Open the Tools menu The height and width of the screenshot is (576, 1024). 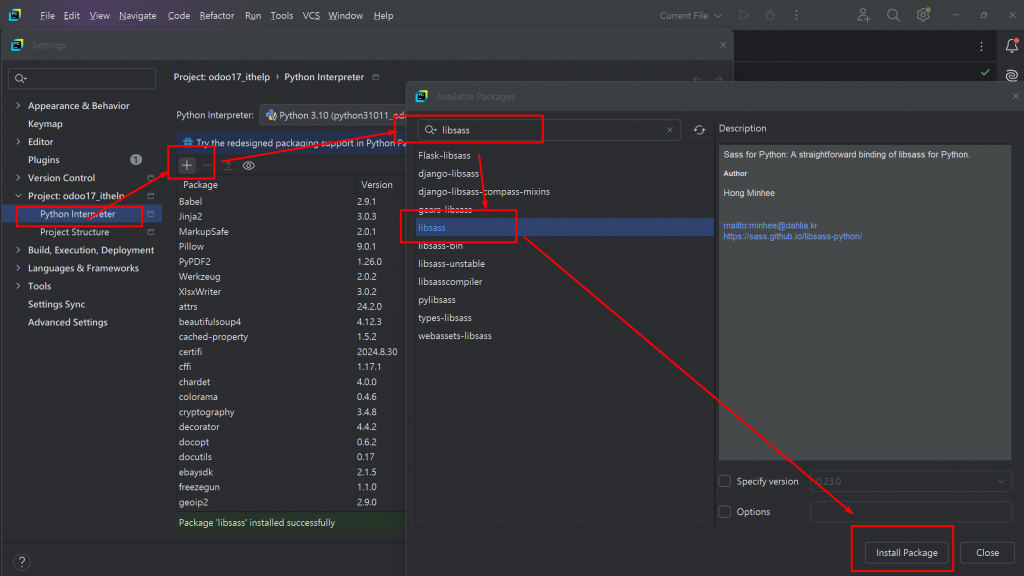pos(281,15)
